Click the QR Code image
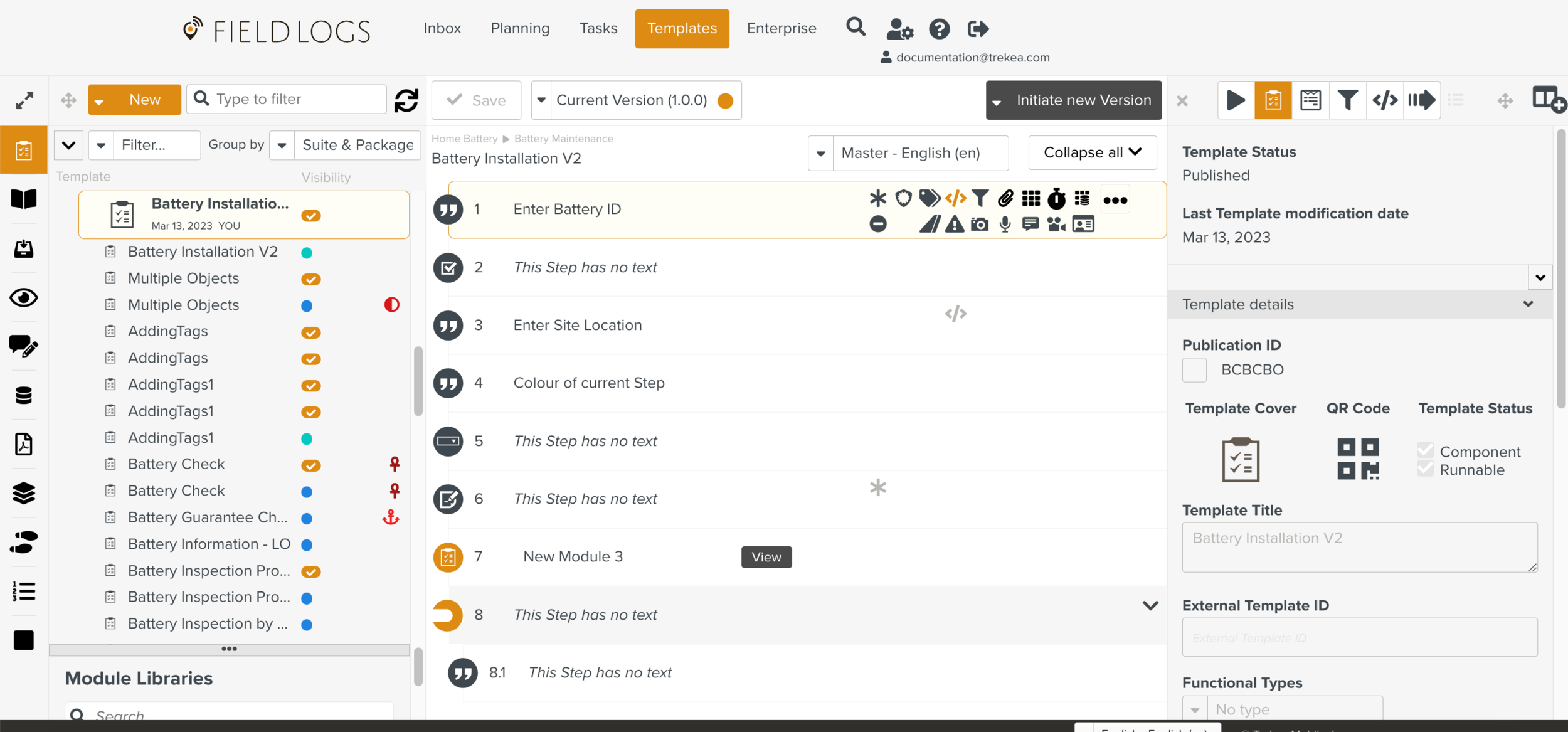The image size is (1568, 732). (x=1358, y=459)
